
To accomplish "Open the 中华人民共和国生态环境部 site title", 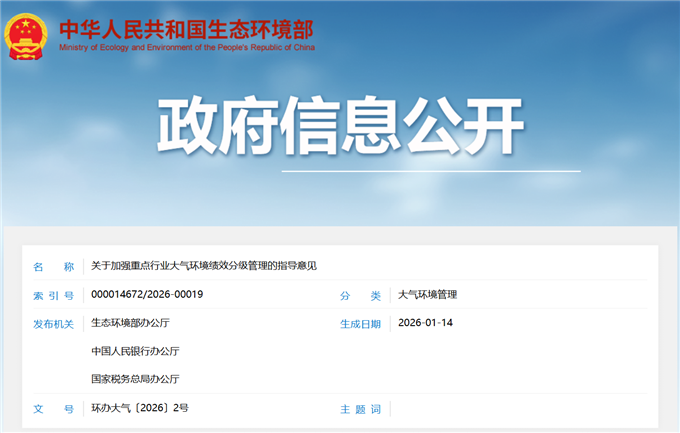I will [x=186, y=27].
